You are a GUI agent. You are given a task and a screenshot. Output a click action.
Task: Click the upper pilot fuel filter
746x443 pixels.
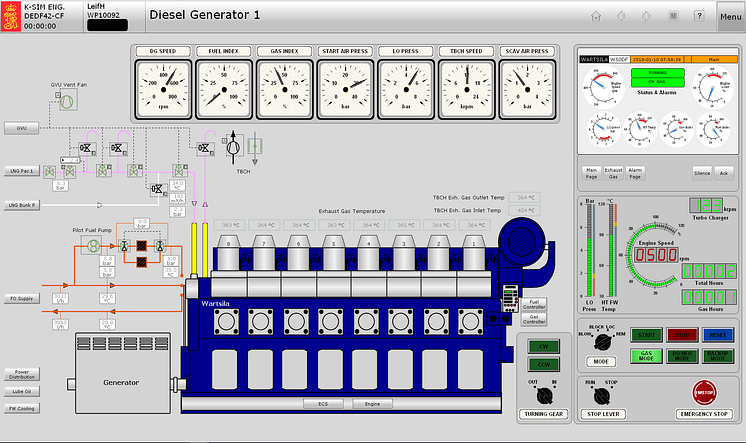(x=141, y=246)
